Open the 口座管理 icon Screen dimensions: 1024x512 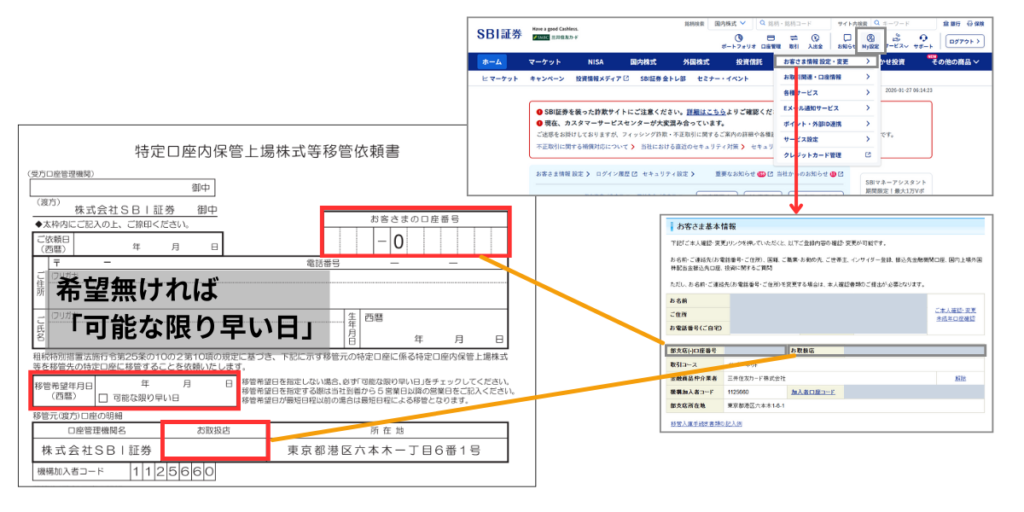771,41
